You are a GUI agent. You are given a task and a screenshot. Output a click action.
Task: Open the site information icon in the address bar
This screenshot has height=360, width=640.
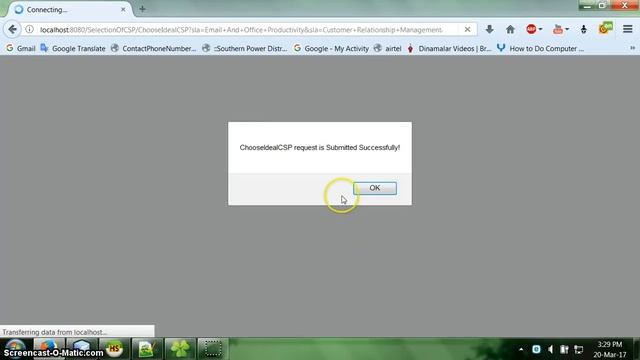[x=29, y=29]
